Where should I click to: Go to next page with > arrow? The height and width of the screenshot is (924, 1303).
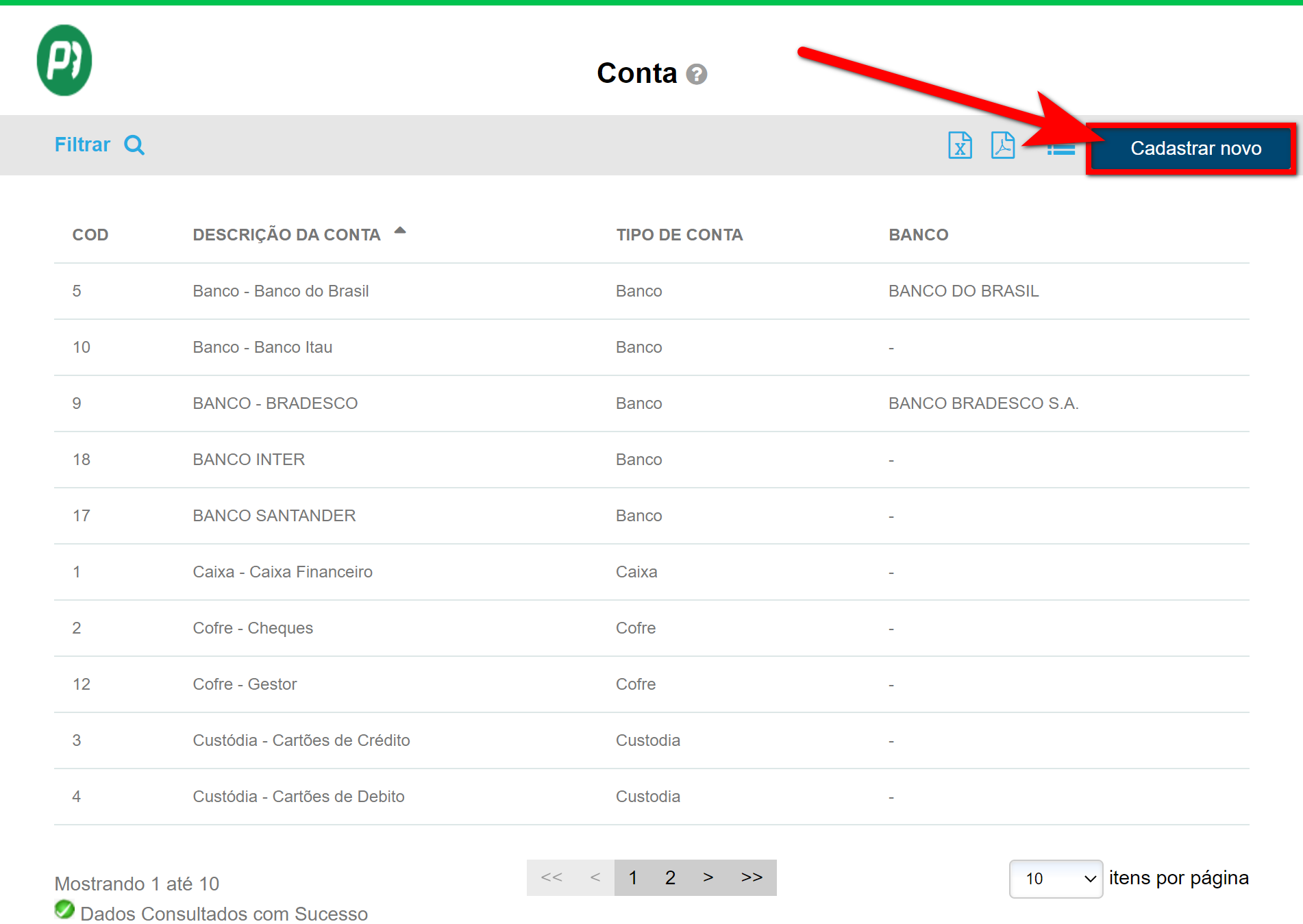708,877
